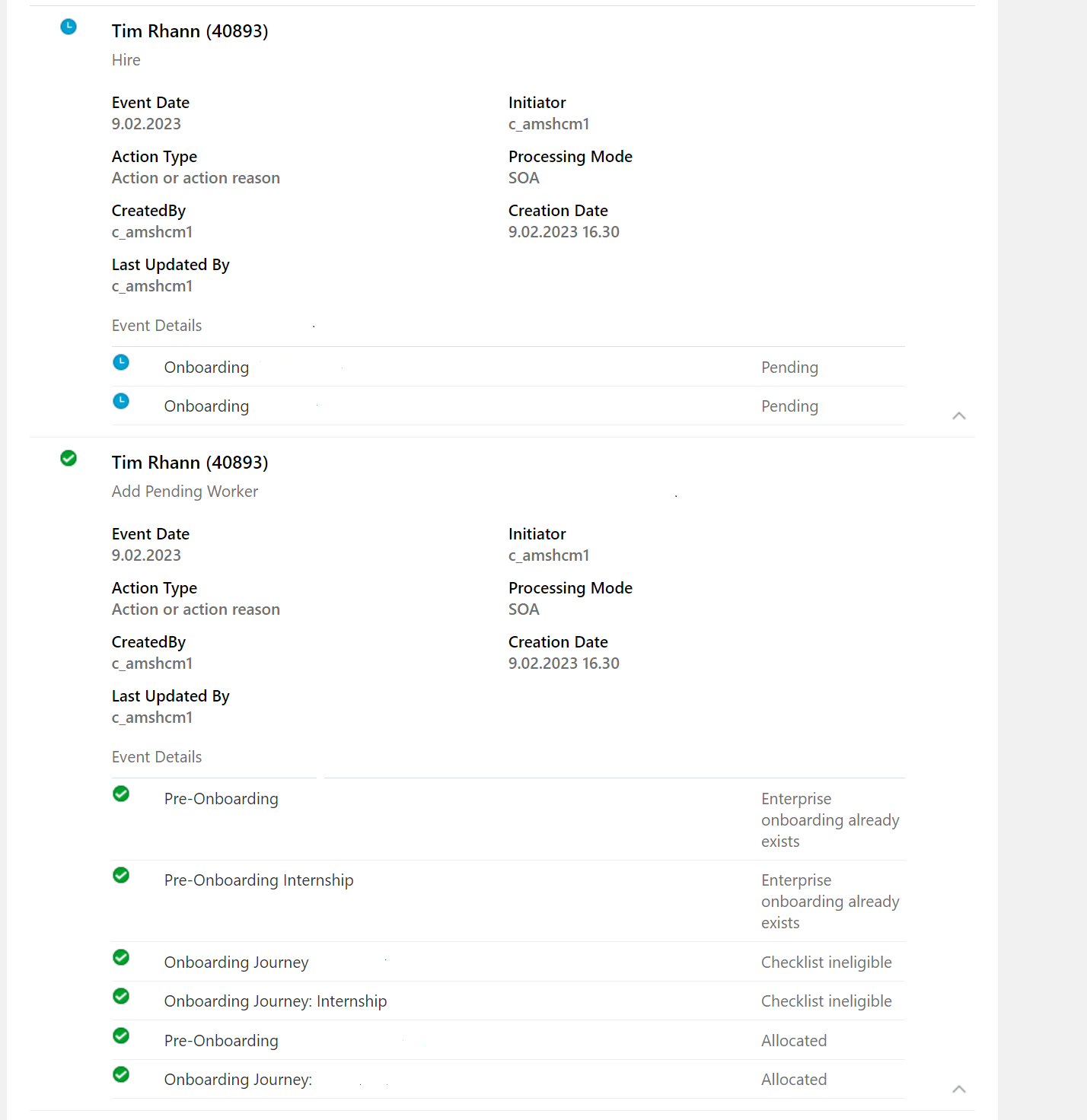The width and height of the screenshot is (1087, 1120).
Task: Select the Pending status of first Onboarding
Action: (x=789, y=367)
